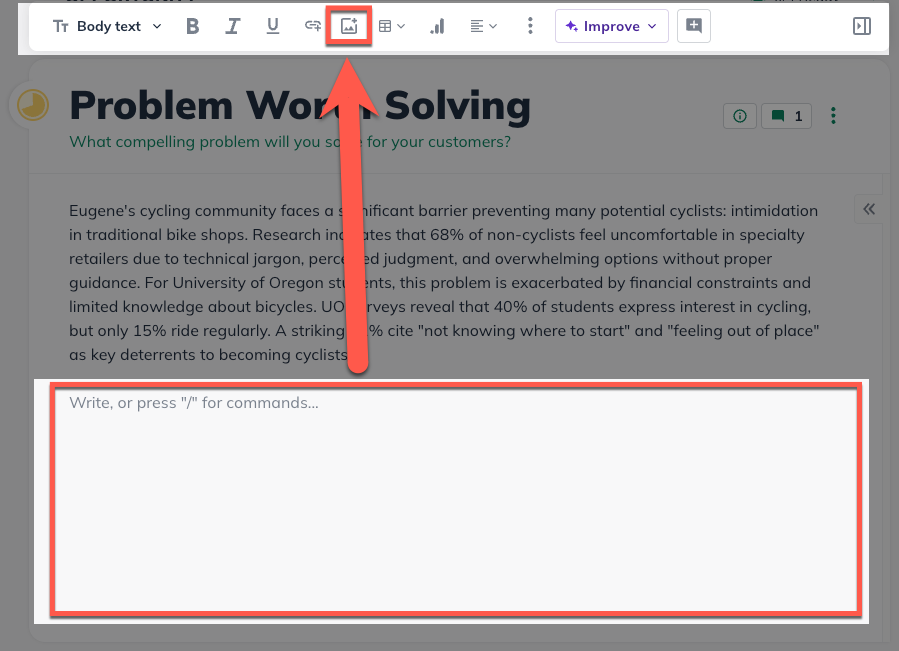Screen dimensions: 899x651
Task: Open the Body text style dropdown
Action: tap(107, 27)
